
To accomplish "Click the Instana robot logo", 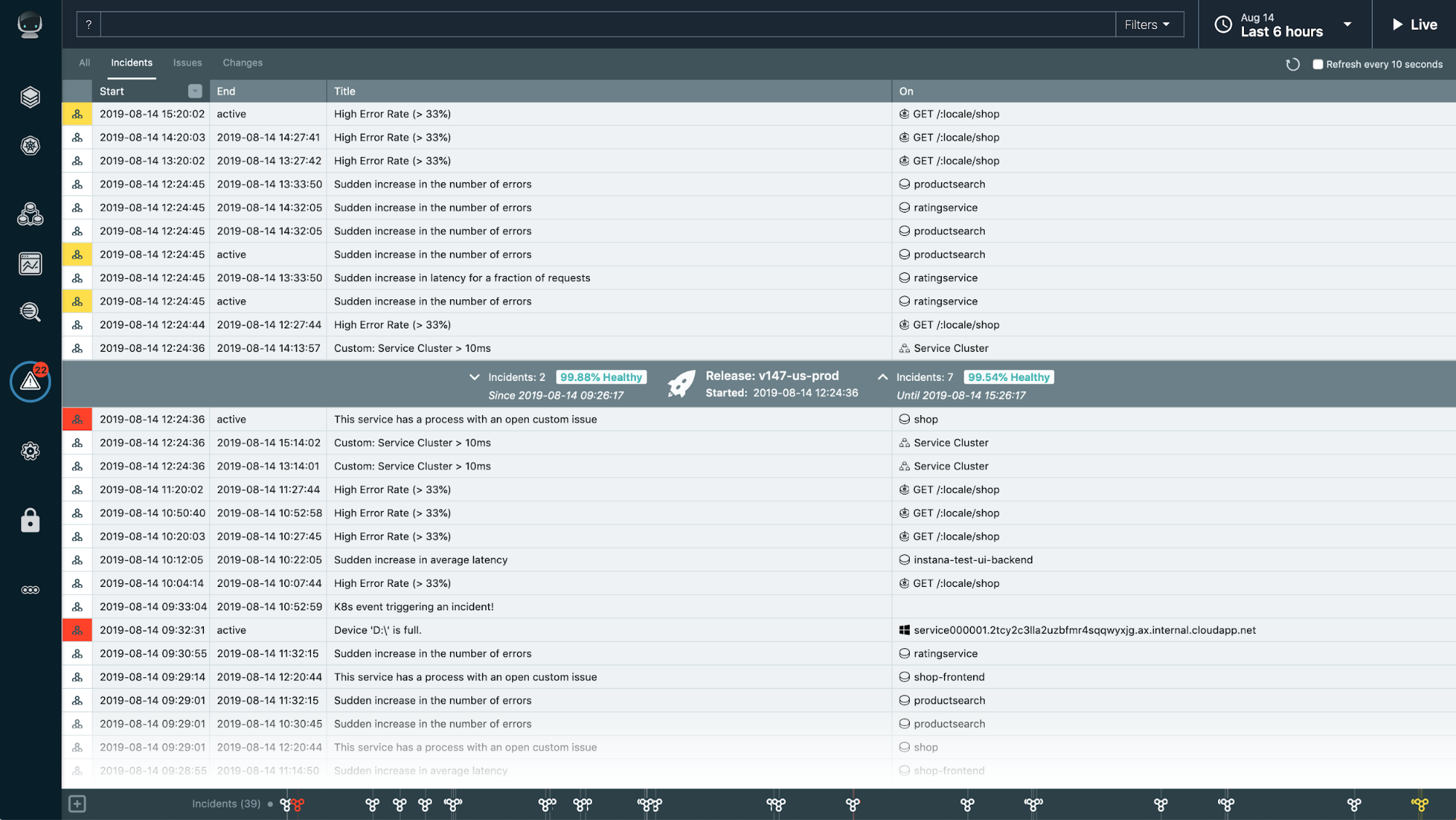I will pyautogui.click(x=30, y=25).
